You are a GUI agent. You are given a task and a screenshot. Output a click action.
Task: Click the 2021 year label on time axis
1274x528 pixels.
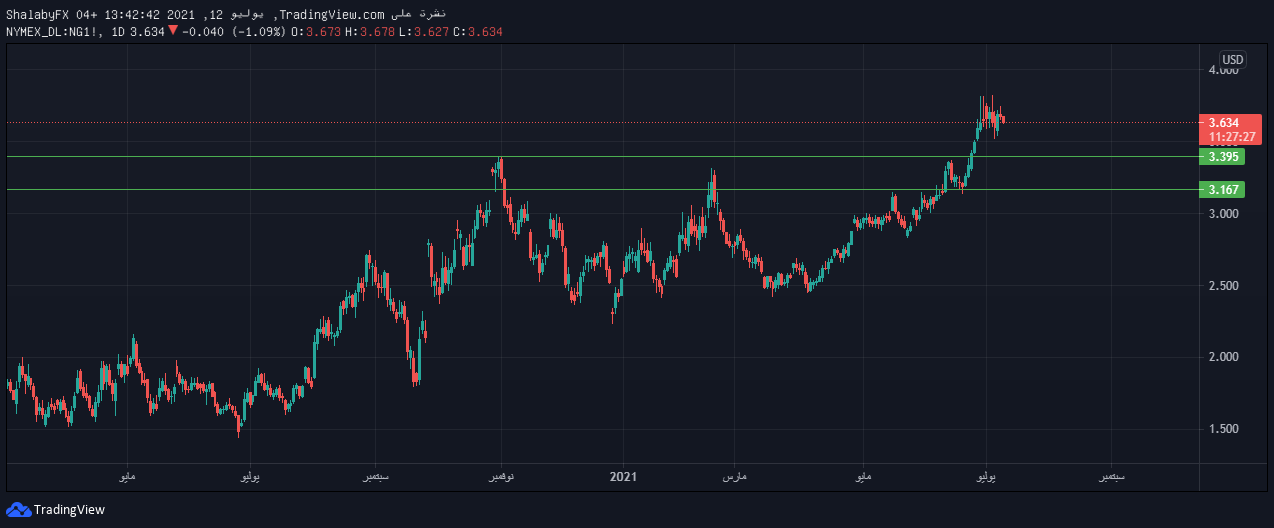tap(624, 478)
